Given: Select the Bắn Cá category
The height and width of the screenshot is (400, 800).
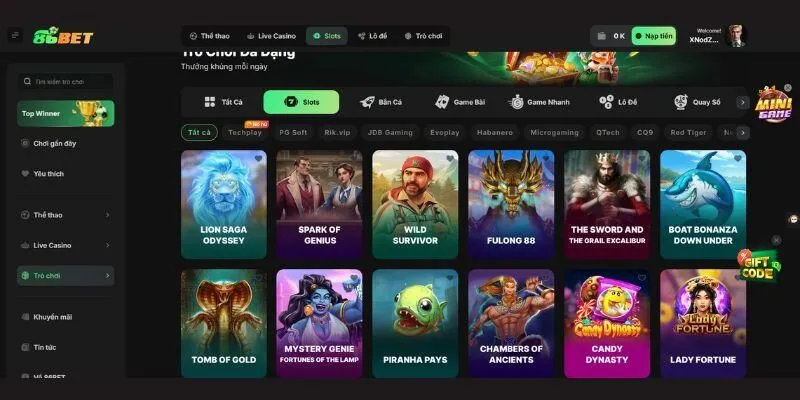Looking at the screenshot, I should click(381, 102).
